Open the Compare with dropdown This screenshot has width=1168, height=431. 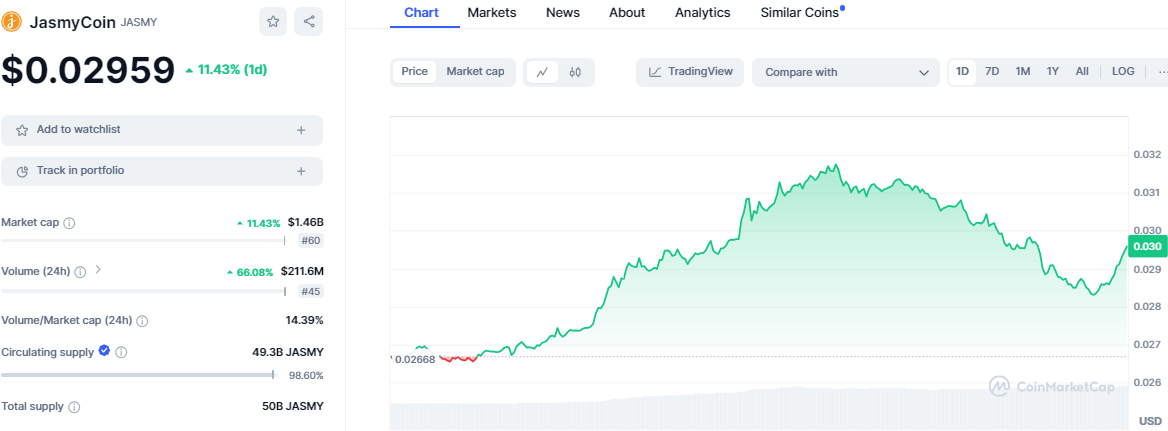coord(845,72)
